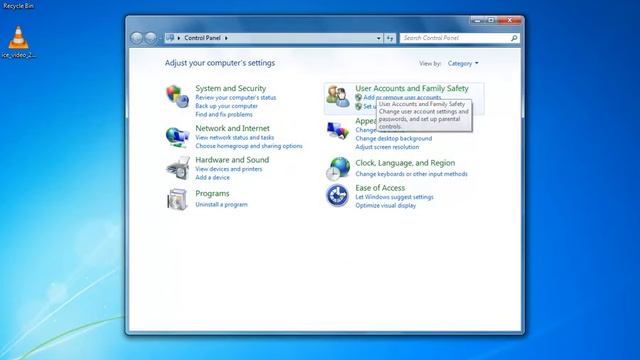Viewport: 640px width, 360px height.
Task: Open the View by Category dropdown
Action: coord(463,63)
